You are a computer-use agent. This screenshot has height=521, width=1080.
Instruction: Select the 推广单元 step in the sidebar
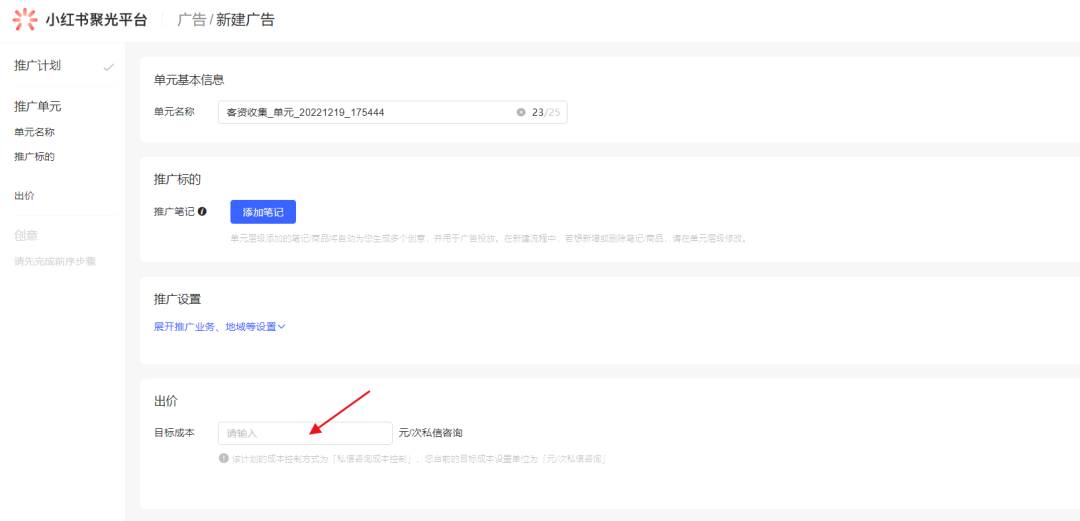37,106
